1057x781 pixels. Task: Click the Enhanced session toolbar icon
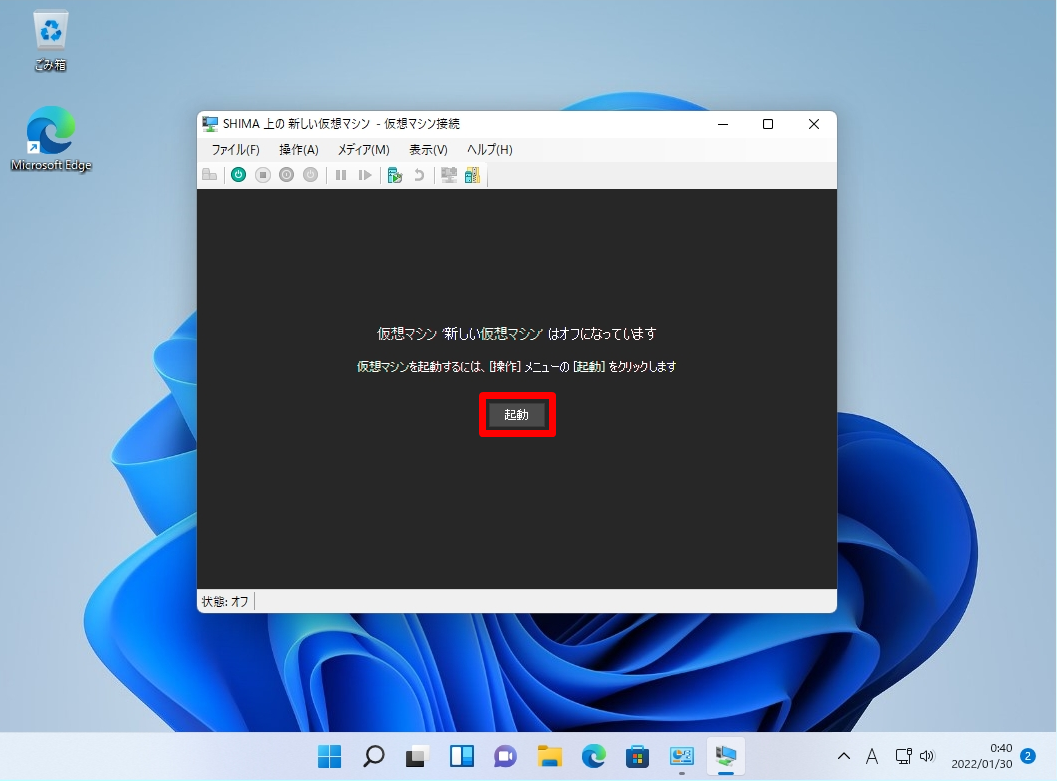click(448, 175)
